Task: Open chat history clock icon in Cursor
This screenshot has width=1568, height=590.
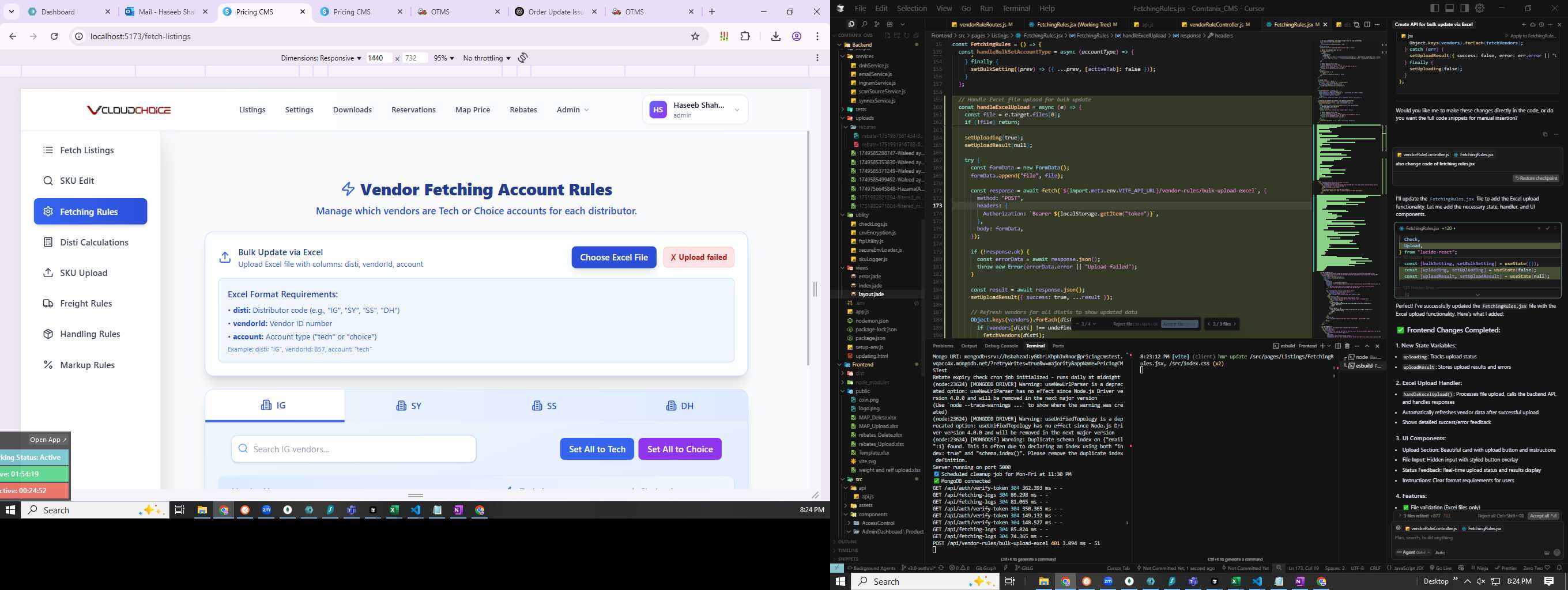Action: 1541,24
